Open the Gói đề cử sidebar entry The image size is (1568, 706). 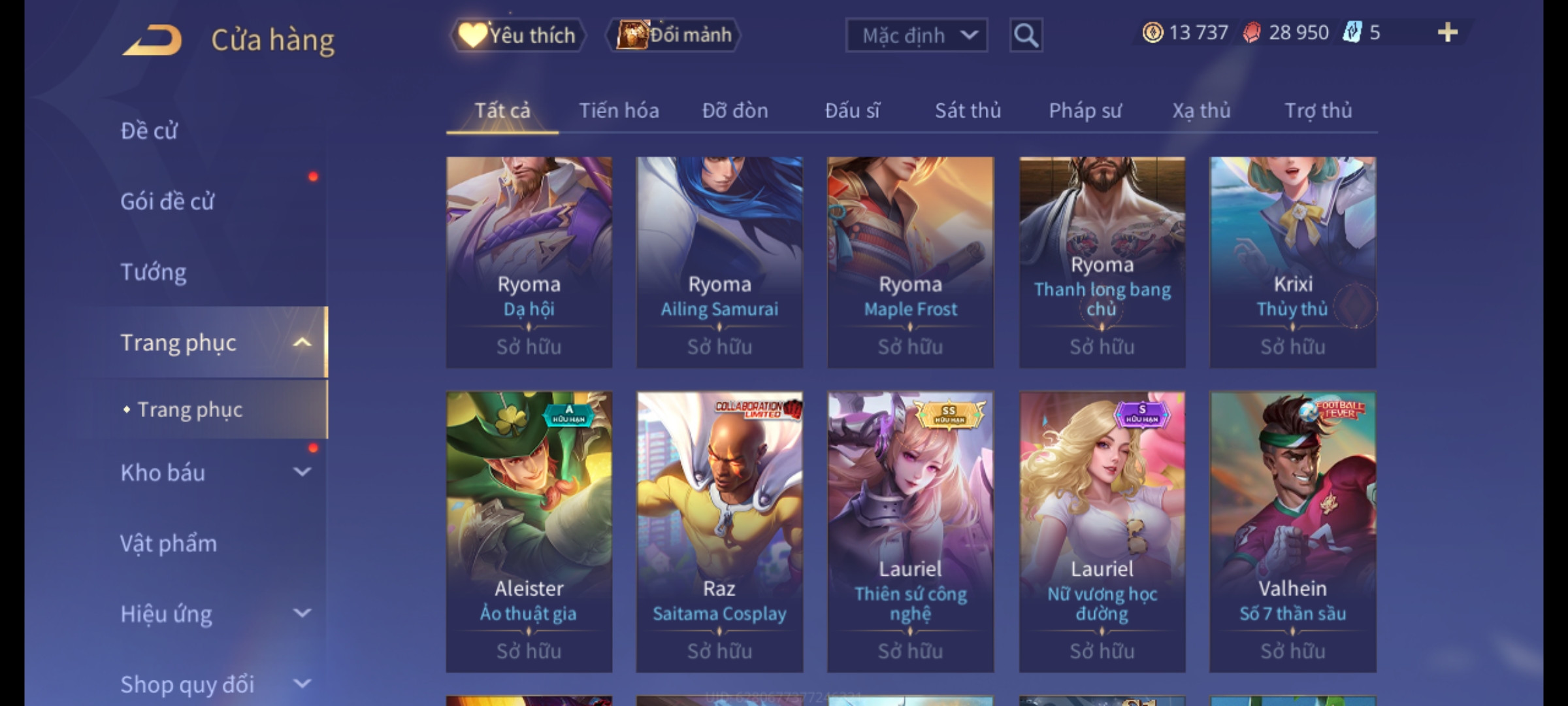tap(167, 201)
